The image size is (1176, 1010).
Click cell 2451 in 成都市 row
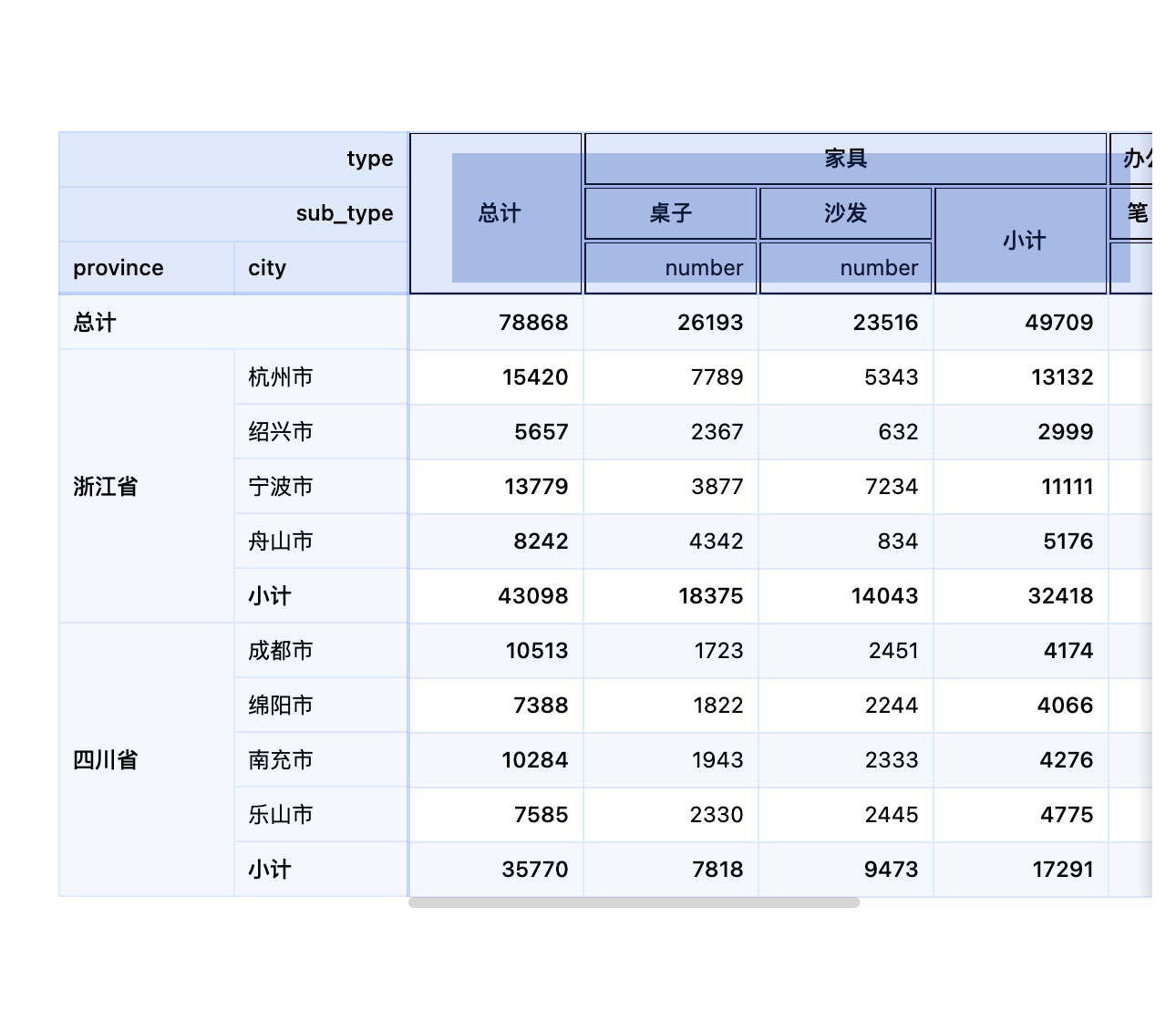pos(846,651)
